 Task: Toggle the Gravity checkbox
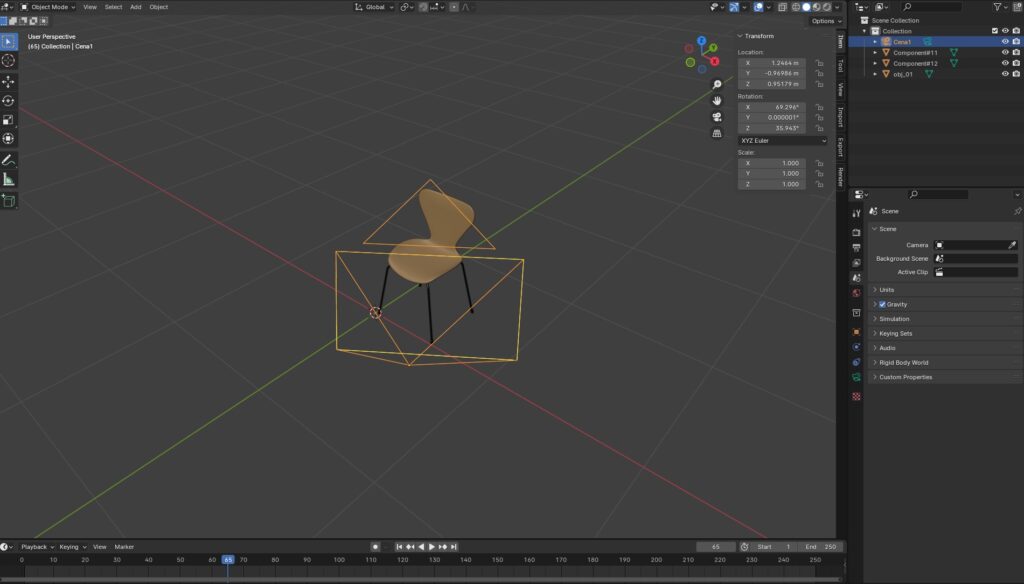882,304
